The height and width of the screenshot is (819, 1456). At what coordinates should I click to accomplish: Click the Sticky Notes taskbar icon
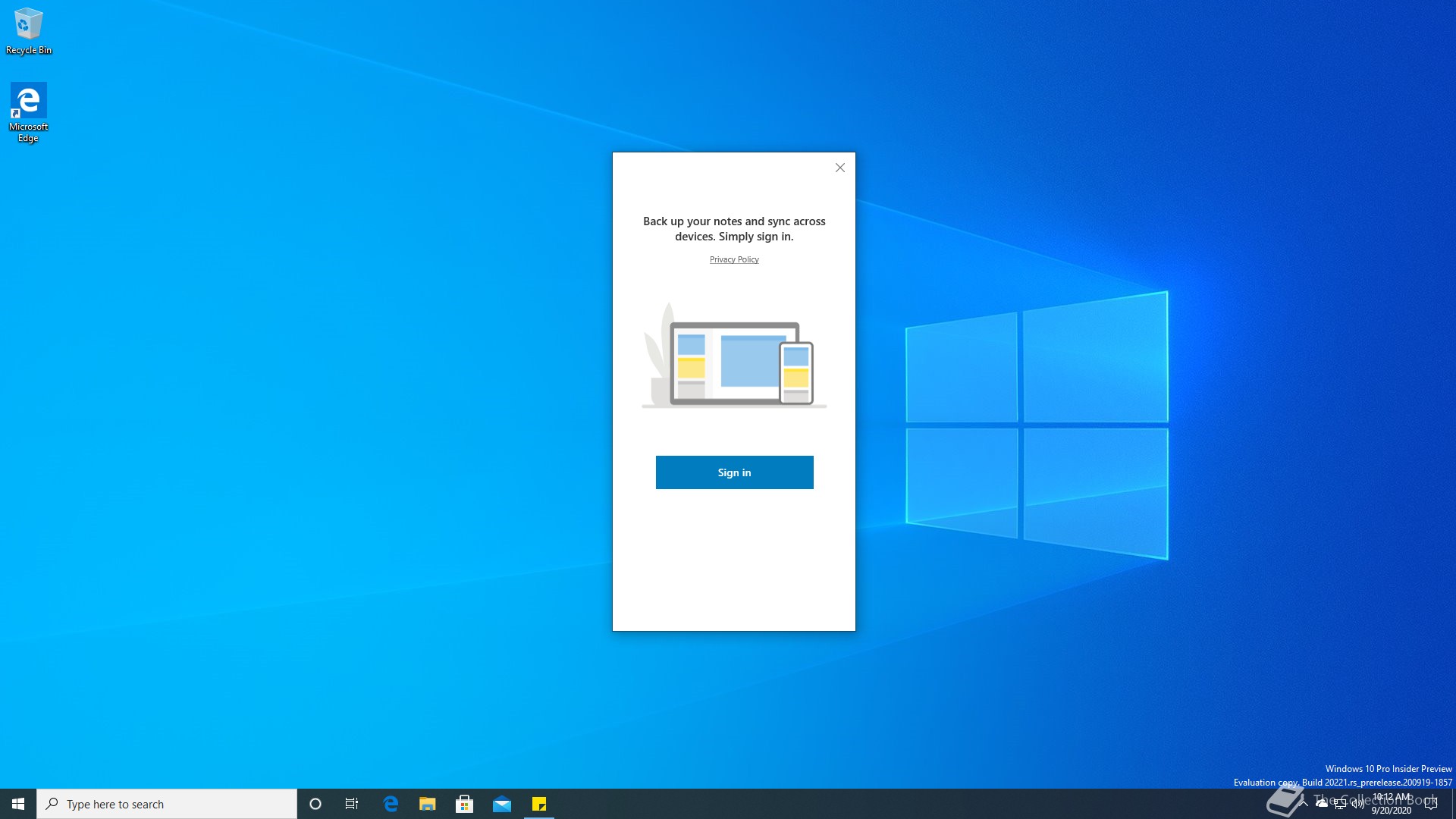tap(539, 804)
